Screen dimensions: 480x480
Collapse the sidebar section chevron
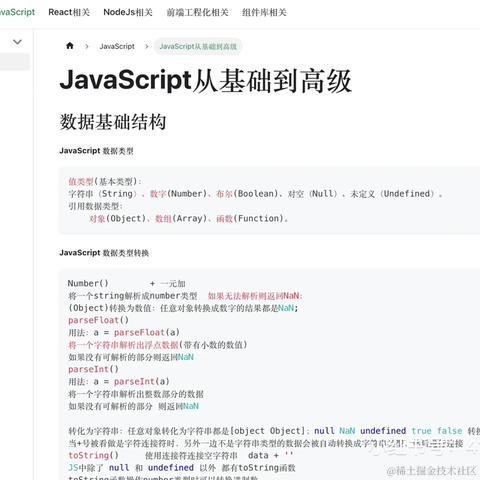17,42
